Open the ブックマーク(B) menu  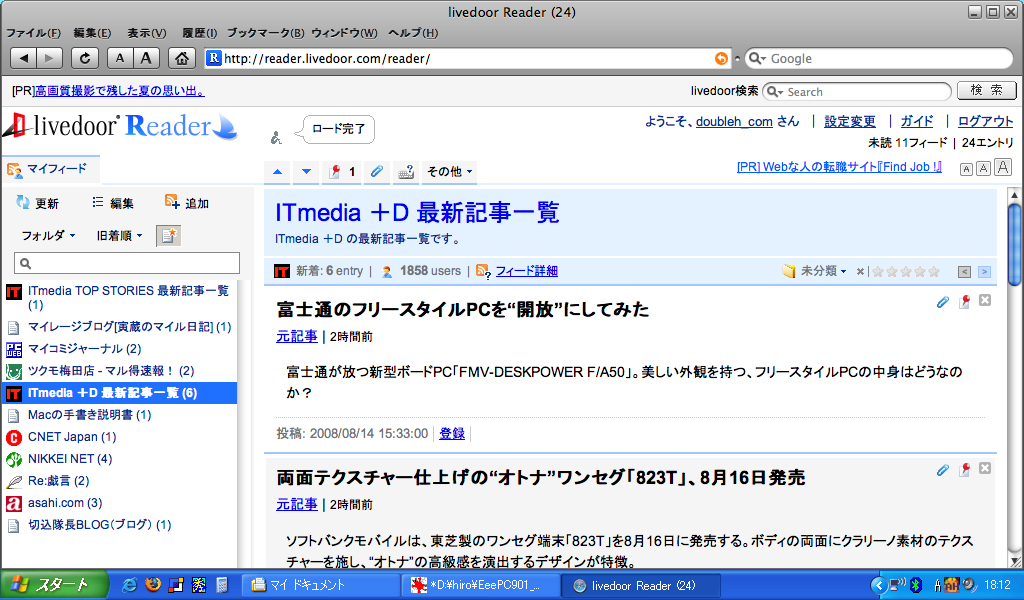(265, 33)
